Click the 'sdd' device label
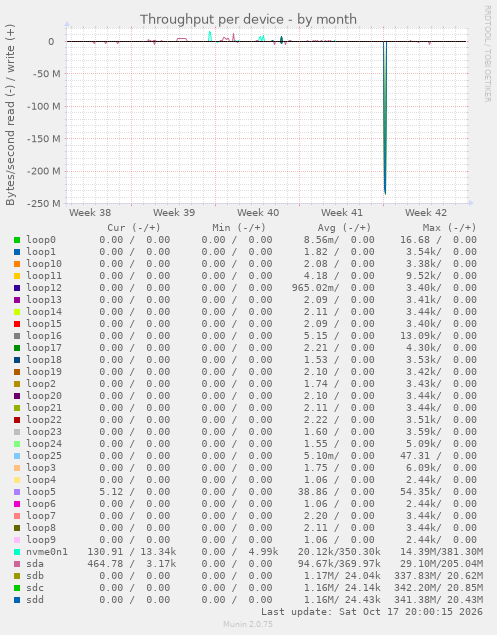Viewport: 497px width, 635px height. pos(35,600)
